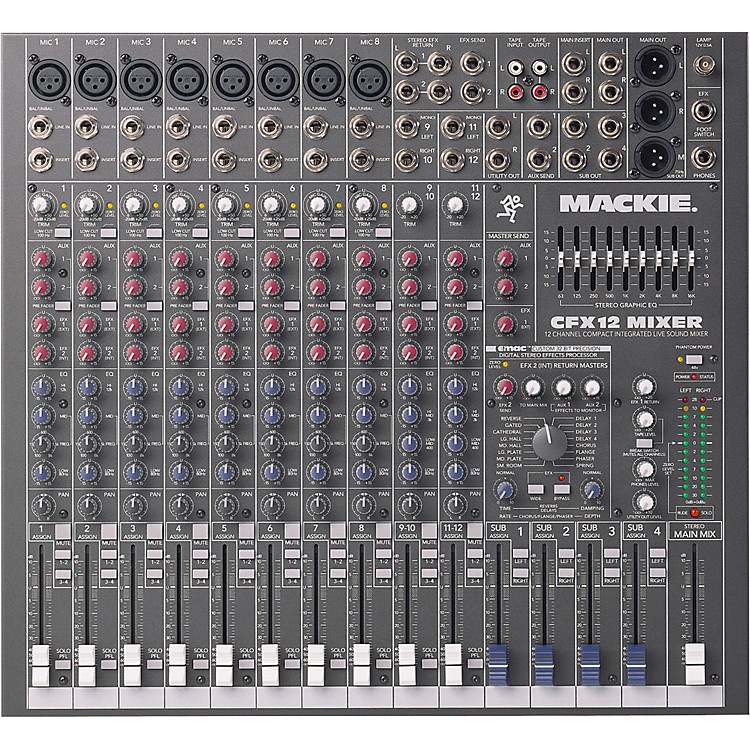Screen dimensions: 750x750
Task: Enable Low Cut on channel 1
Action: pos(62,233)
